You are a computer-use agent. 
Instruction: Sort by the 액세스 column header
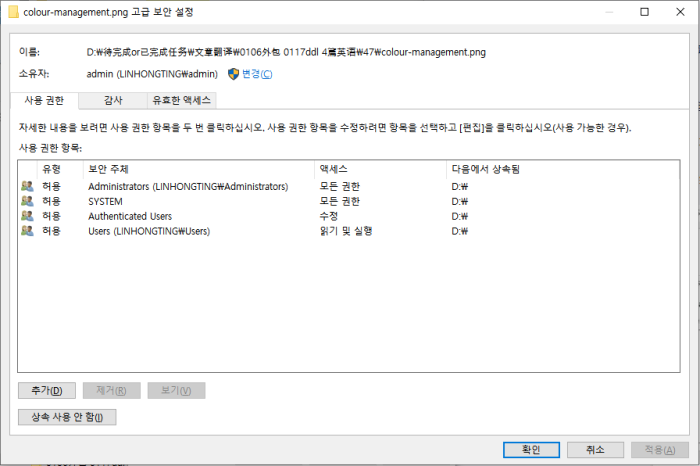380,169
